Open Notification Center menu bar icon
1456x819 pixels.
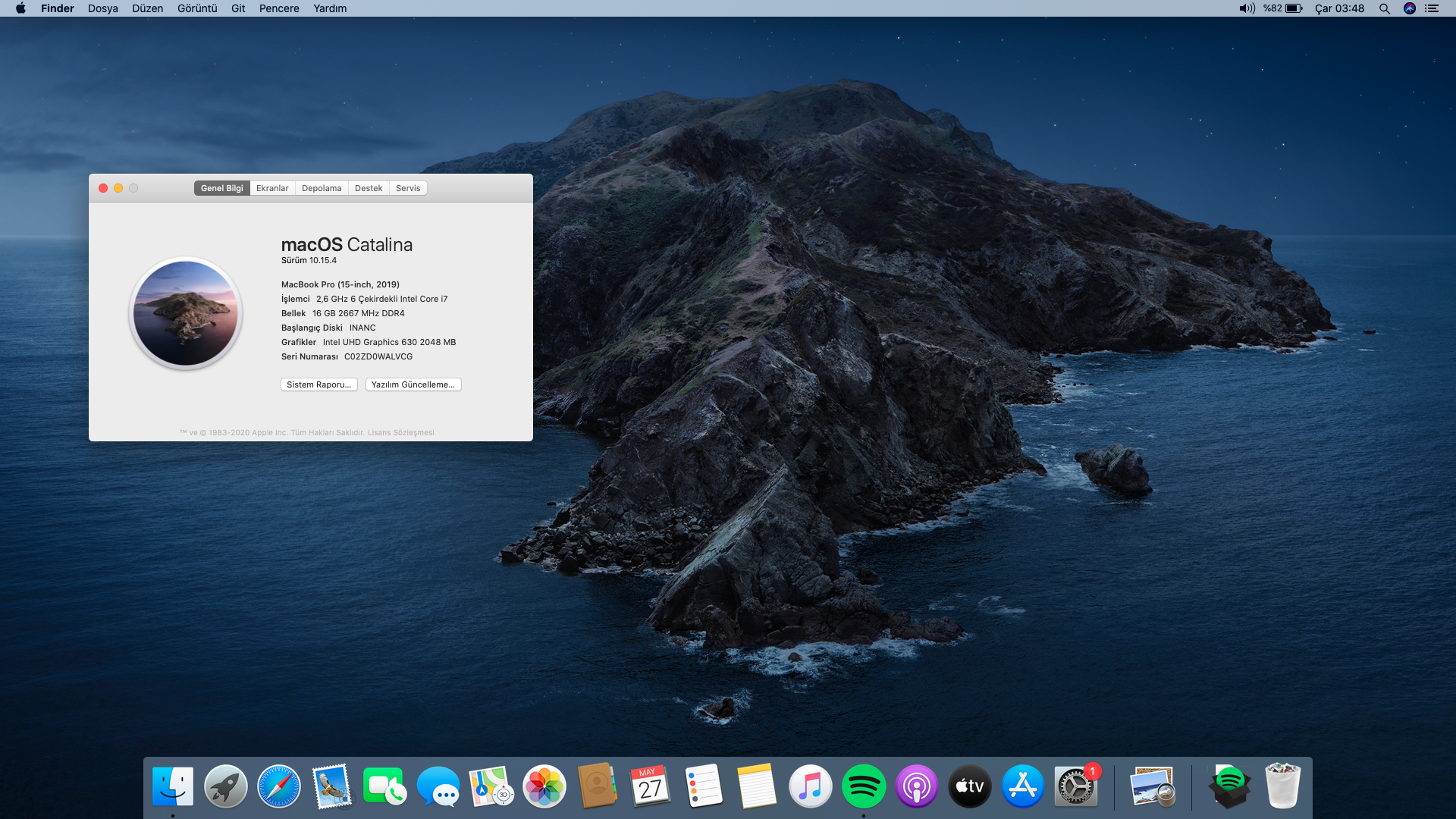pyautogui.click(x=1432, y=8)
